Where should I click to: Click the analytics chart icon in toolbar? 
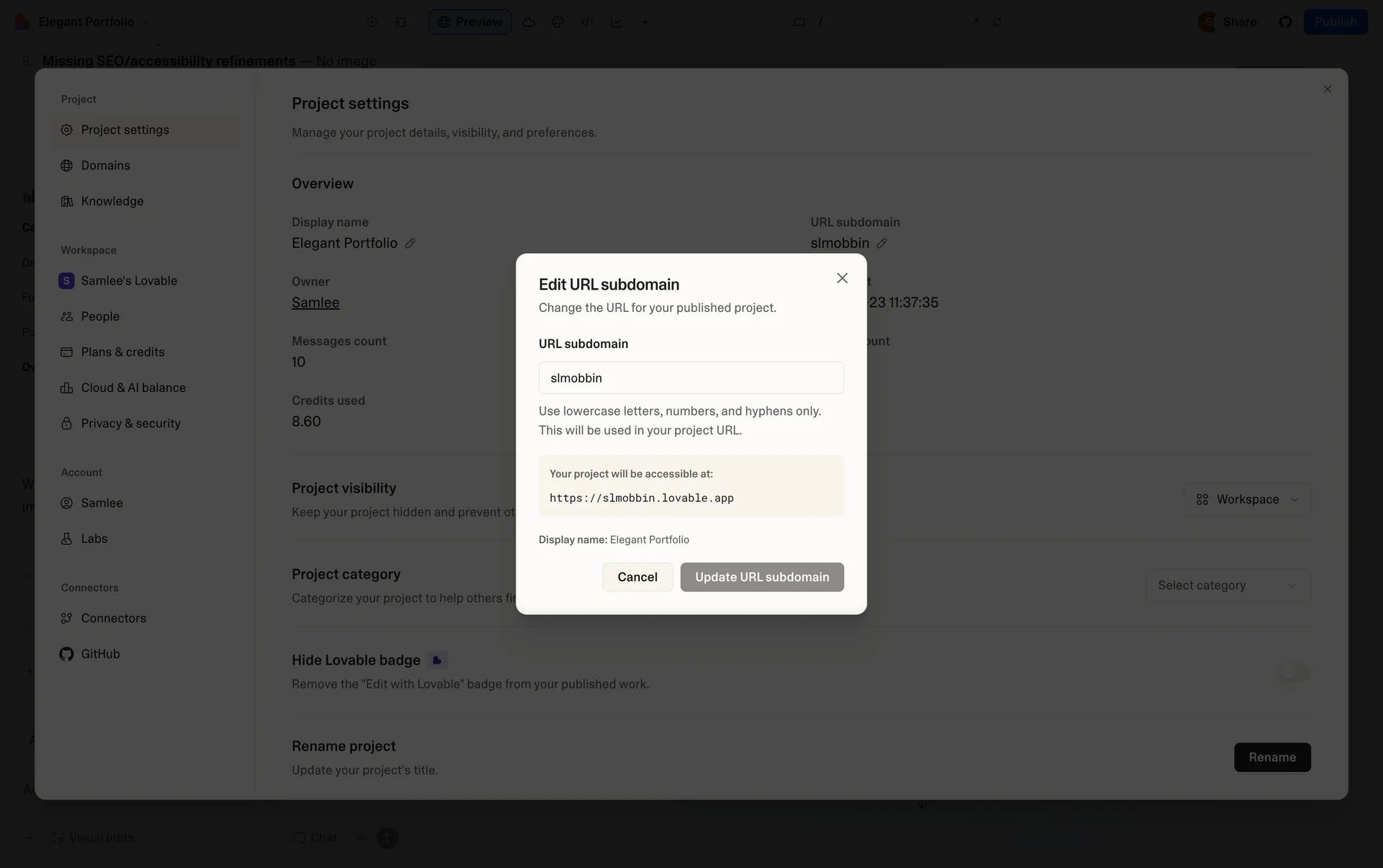click(x=617, y=22)
